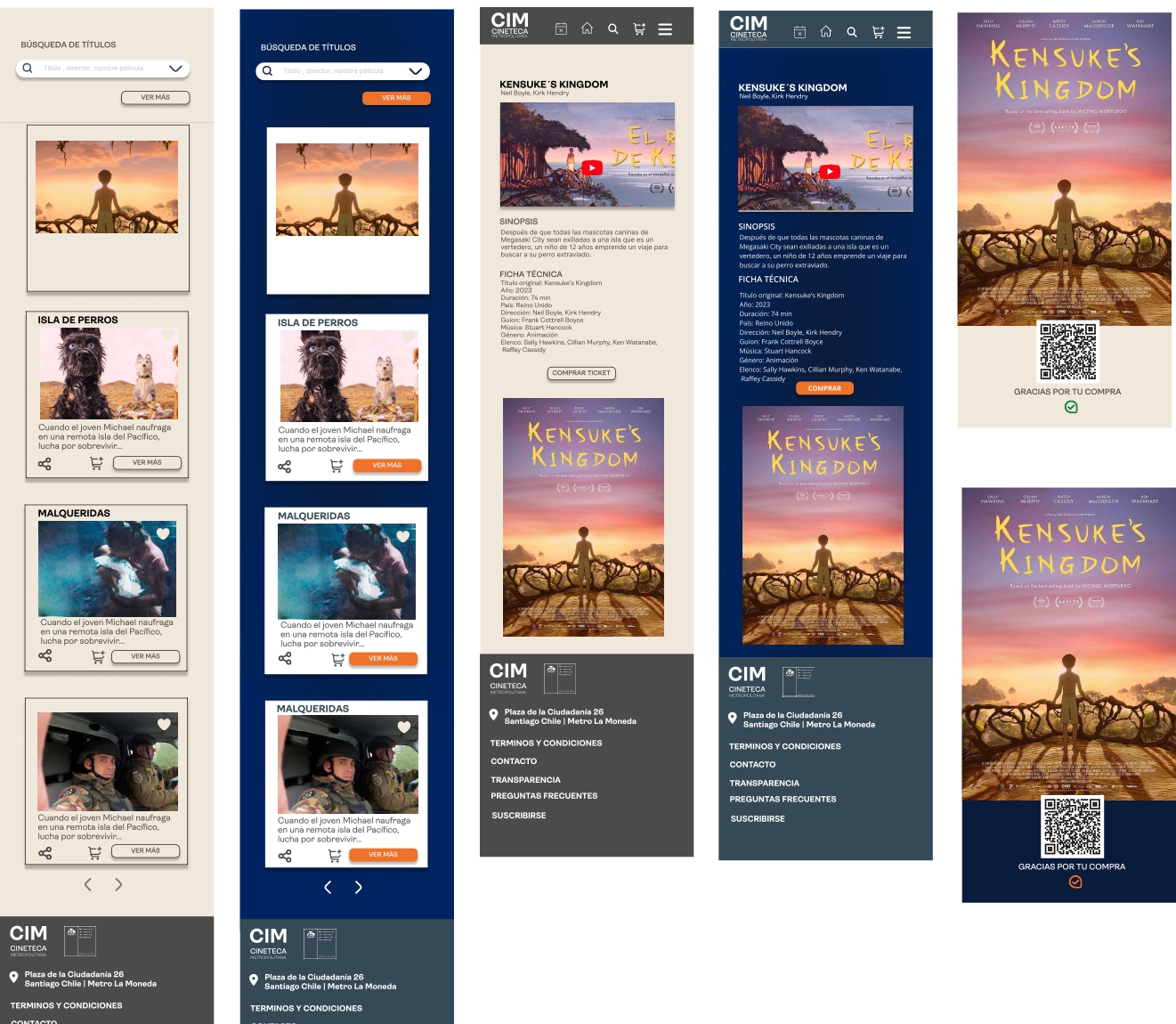The height and width of the screenshot is (1024, 1176).
Task: Play the Kensuke's Kingdom trailer on beige screen
Action: pyautogui.click(x=592, y=167)
